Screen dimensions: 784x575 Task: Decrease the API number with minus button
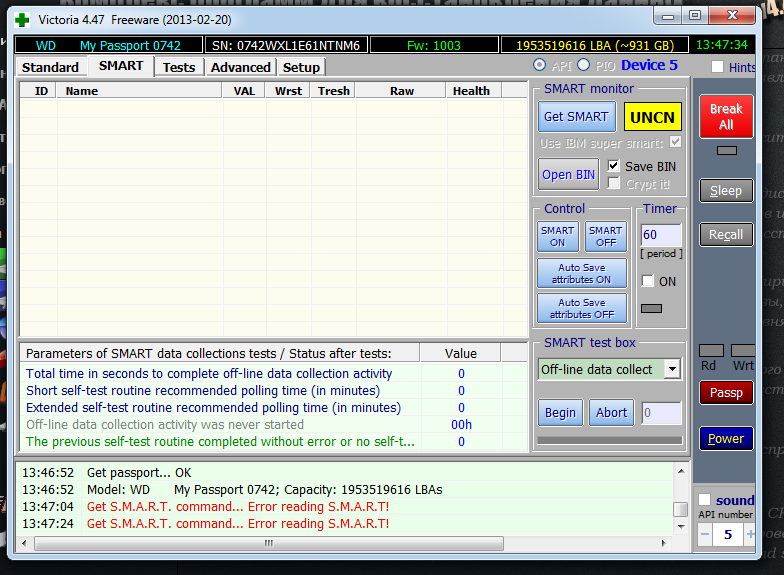pyautogui.click(x=705, y=535)
